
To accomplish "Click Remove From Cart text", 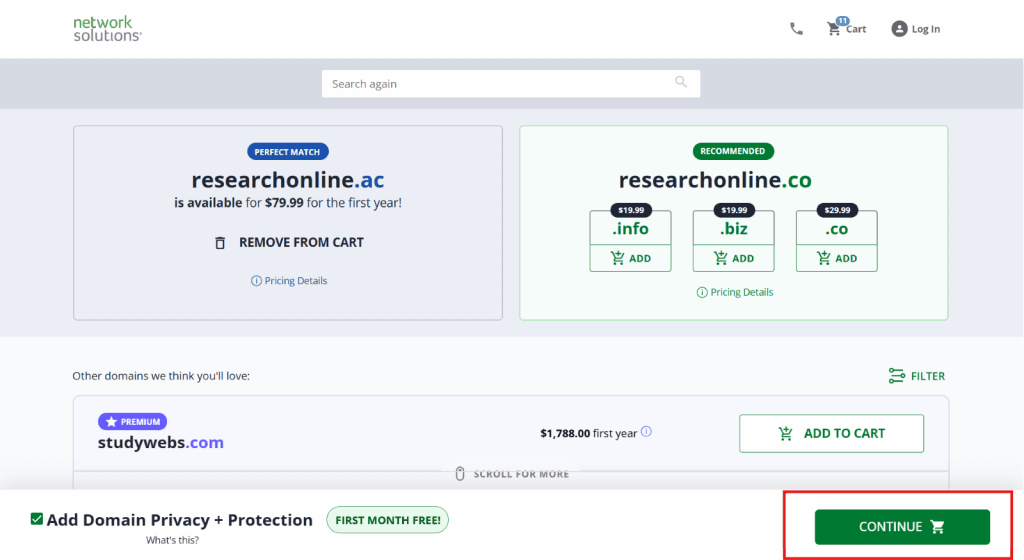I will 301,243.
